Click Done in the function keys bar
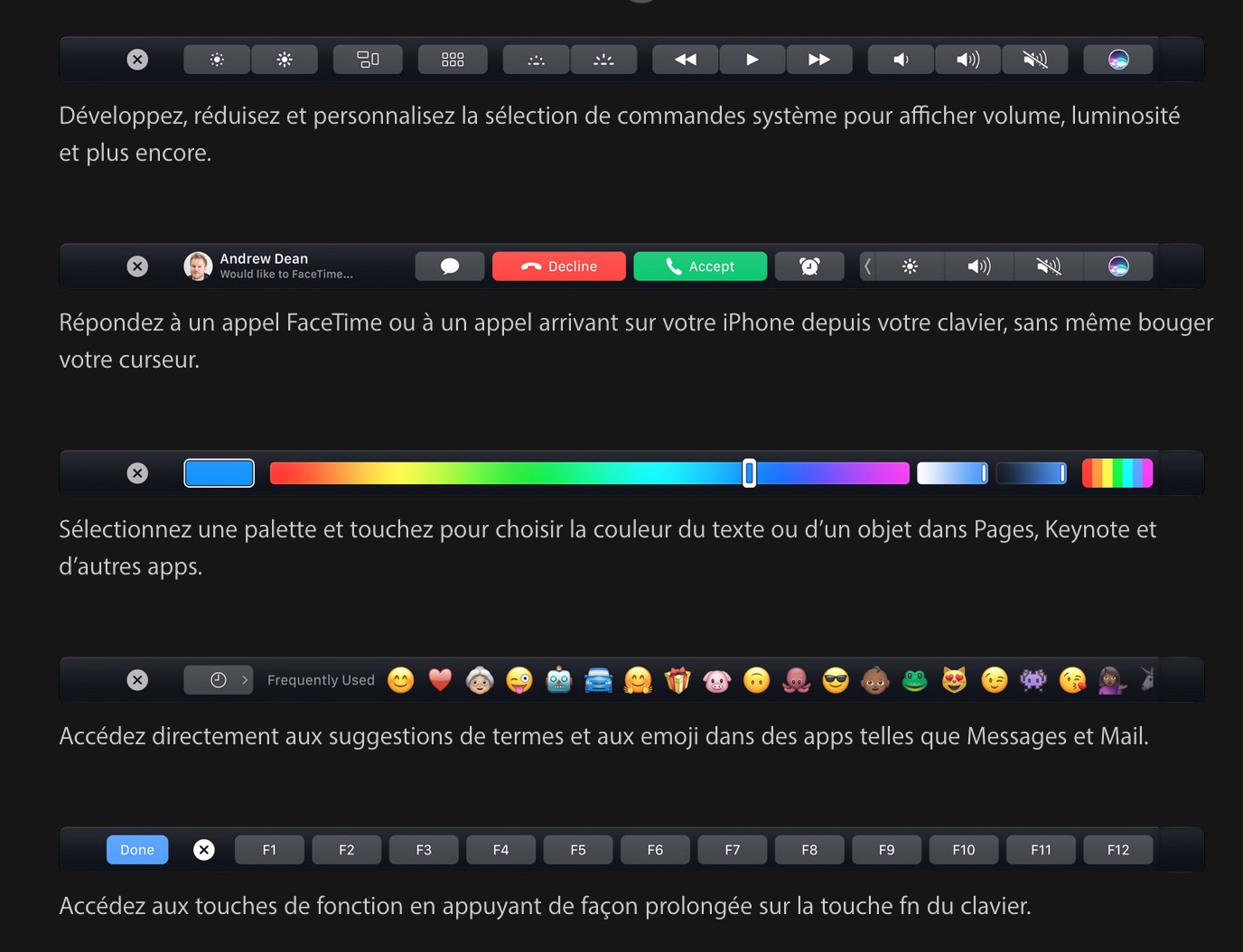 tap(137, 850)
